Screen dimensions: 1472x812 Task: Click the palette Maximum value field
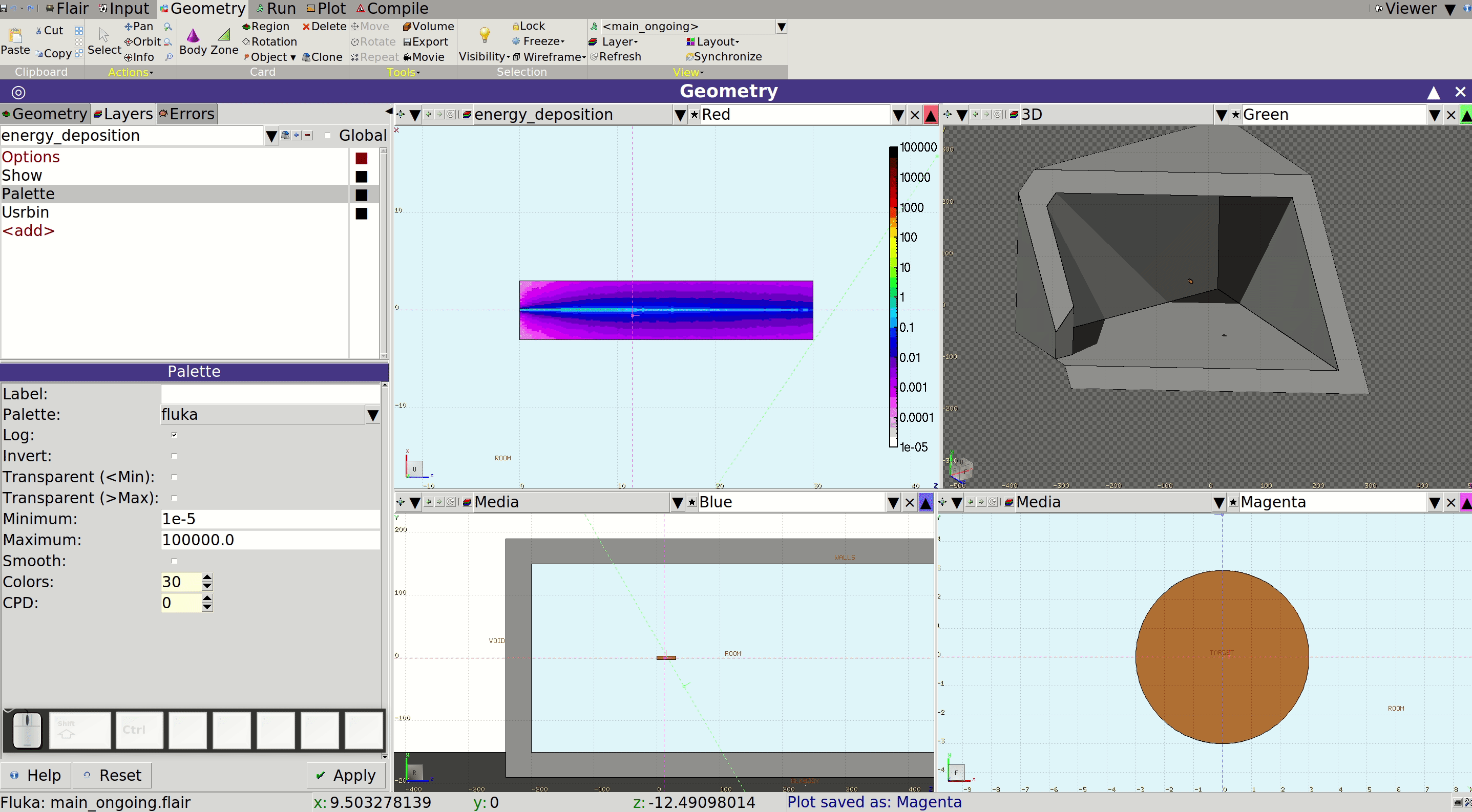270,540
